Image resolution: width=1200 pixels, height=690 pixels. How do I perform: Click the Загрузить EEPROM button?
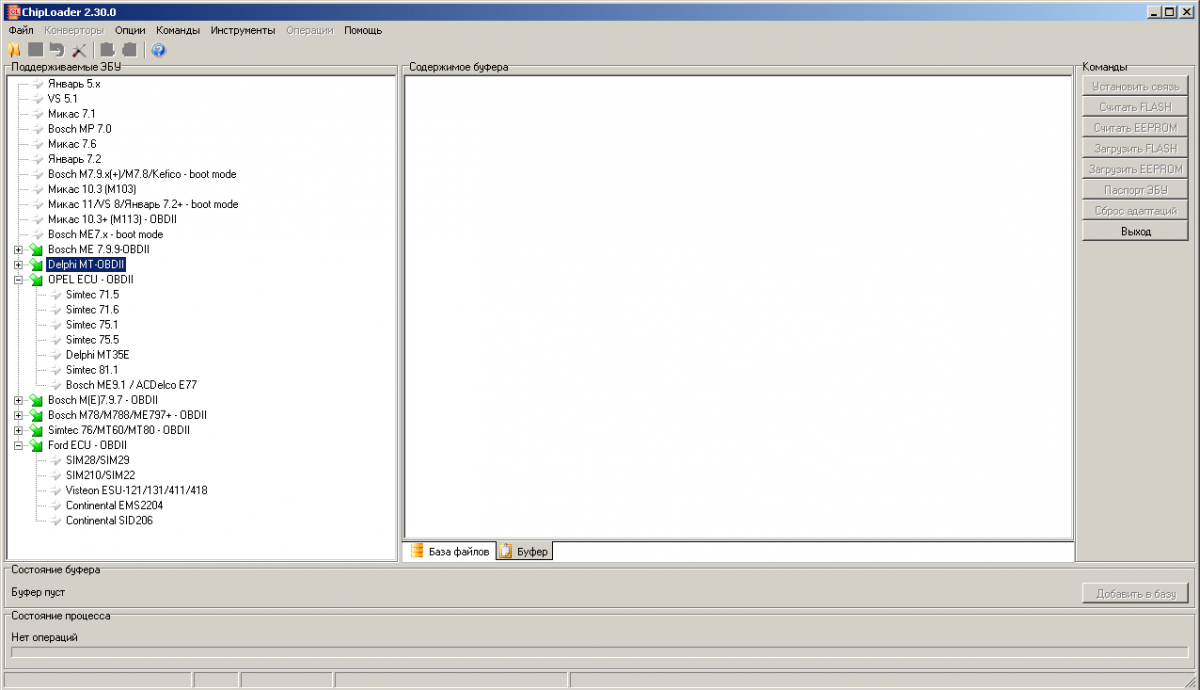coord(1136,169)
